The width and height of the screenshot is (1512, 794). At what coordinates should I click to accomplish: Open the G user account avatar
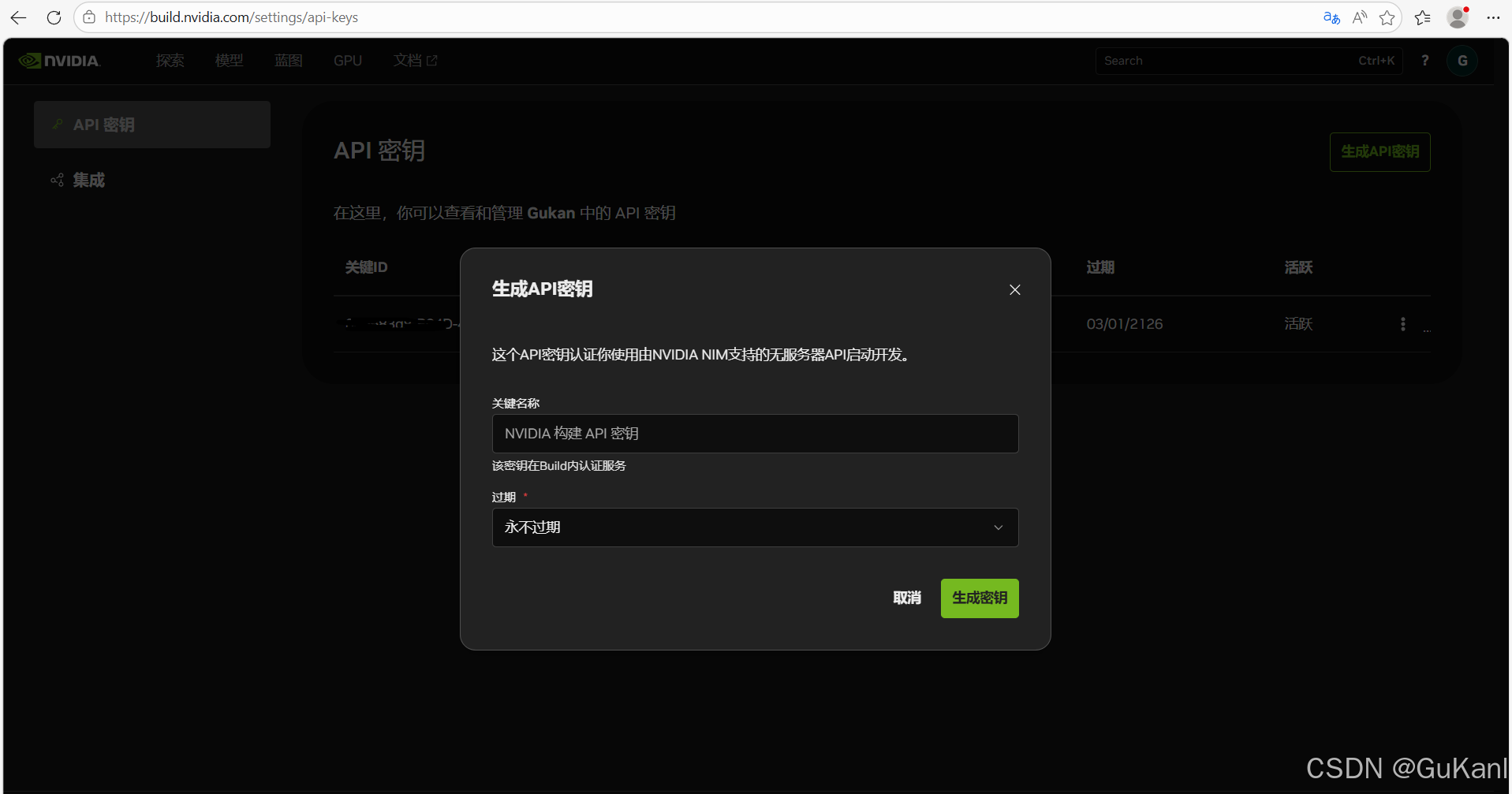click(1462, 61)
